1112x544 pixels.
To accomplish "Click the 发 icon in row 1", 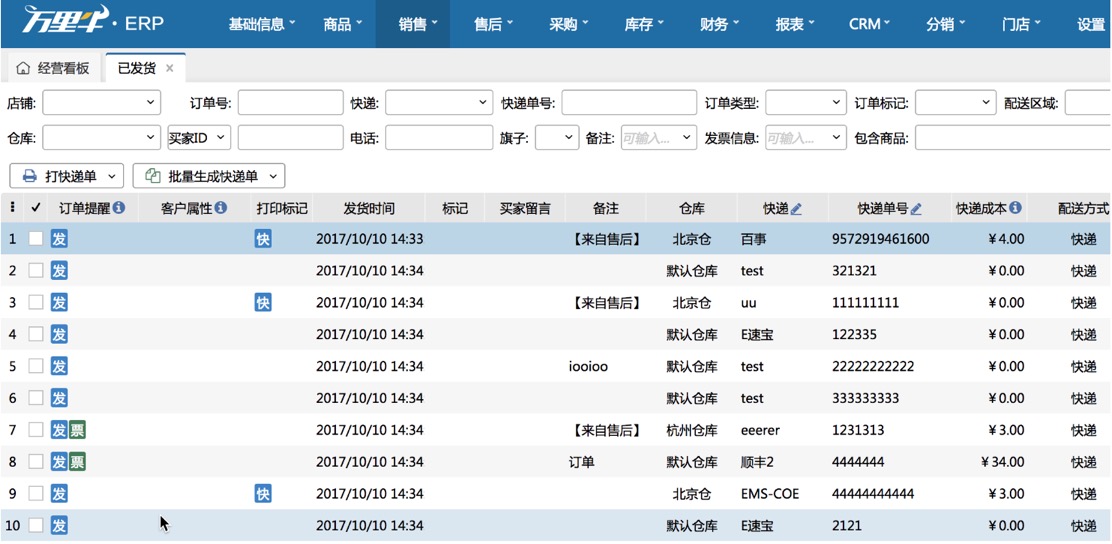I will coord(59,239).
